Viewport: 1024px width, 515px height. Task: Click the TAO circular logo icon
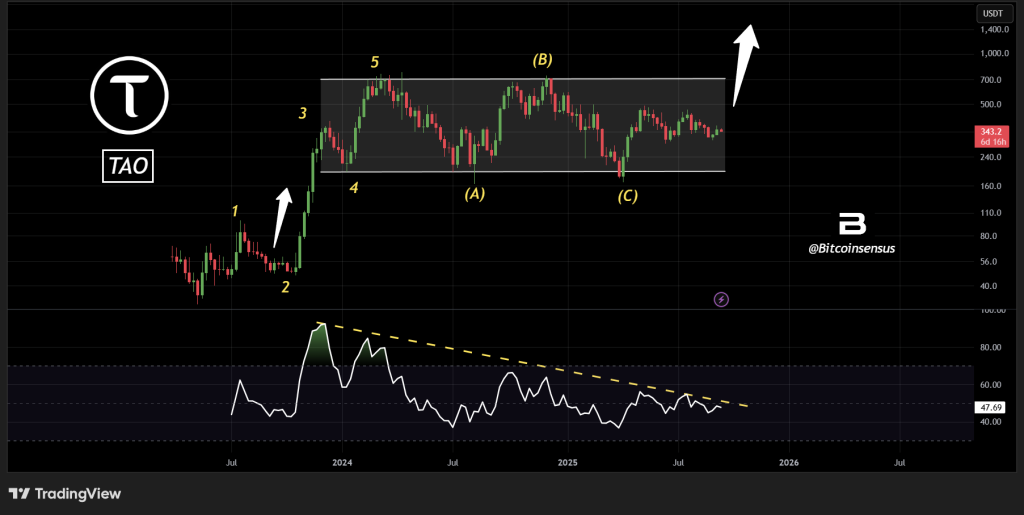[x=130, y=97]
